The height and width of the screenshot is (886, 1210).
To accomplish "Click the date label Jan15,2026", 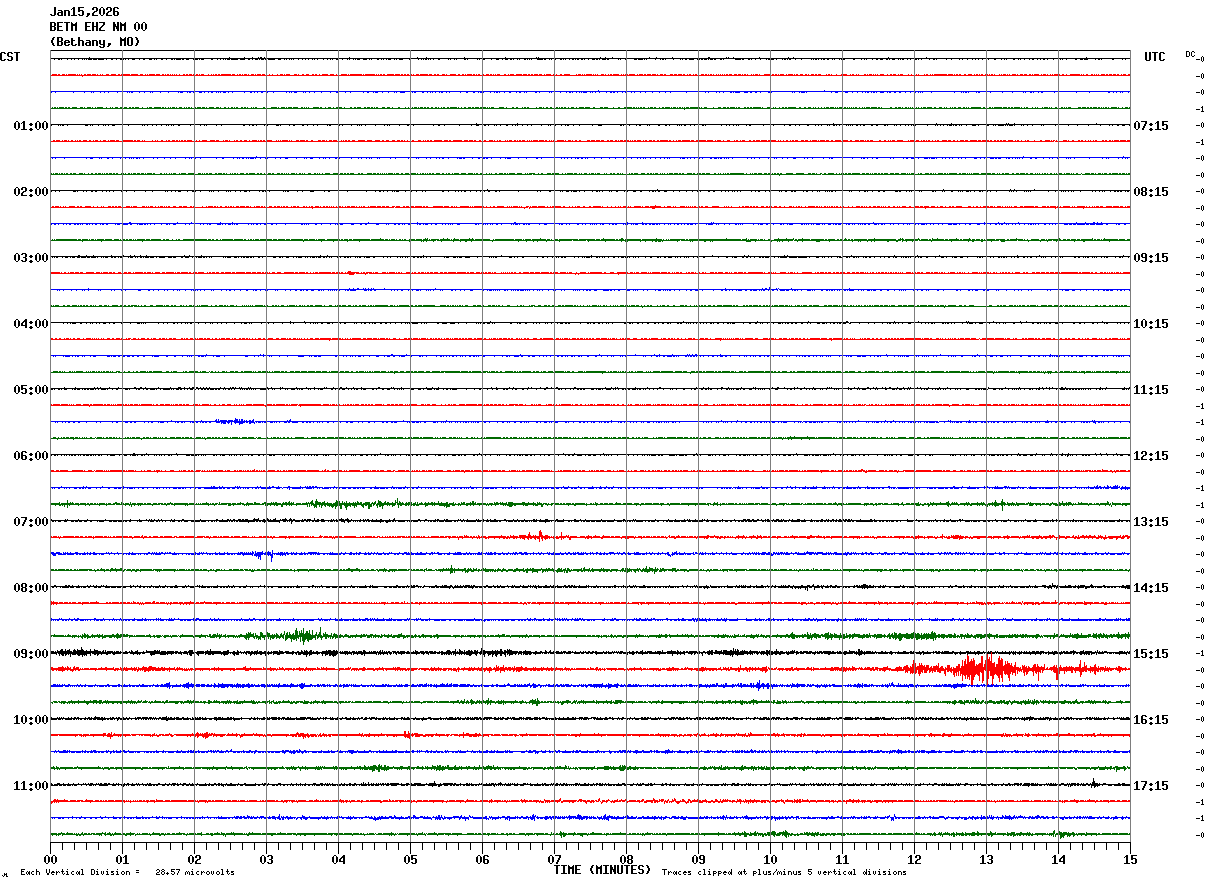I will [84, 12].
